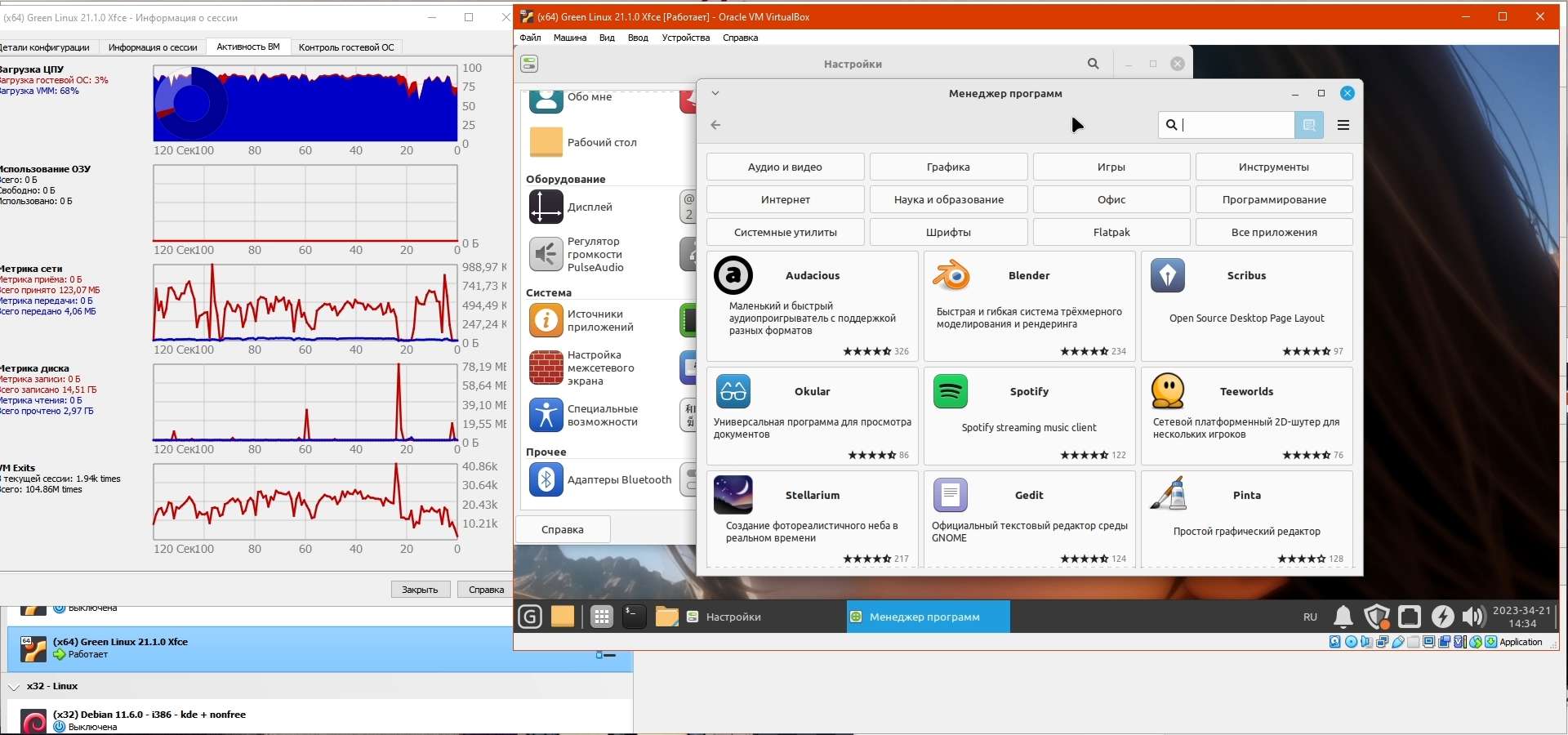Choose the Графика category
The image size is (1568, 735).
(948, 167)
